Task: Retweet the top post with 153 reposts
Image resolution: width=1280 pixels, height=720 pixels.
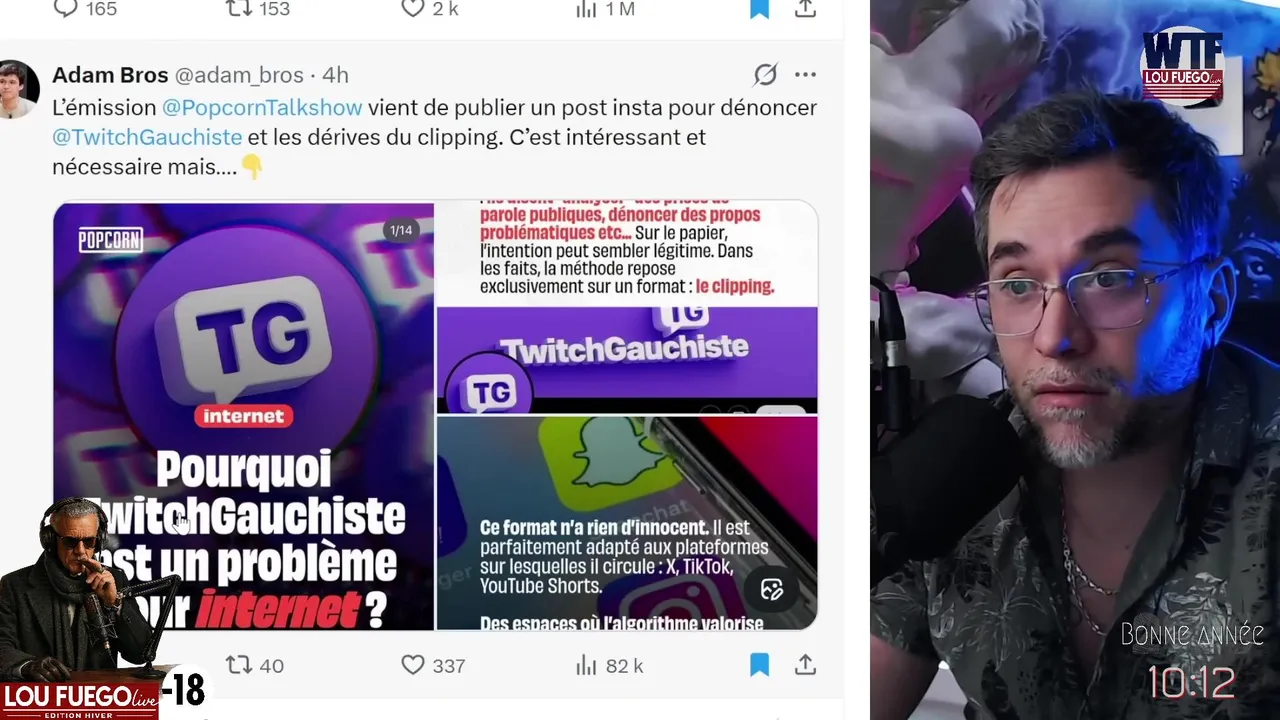Action: [x=257, y=9]
